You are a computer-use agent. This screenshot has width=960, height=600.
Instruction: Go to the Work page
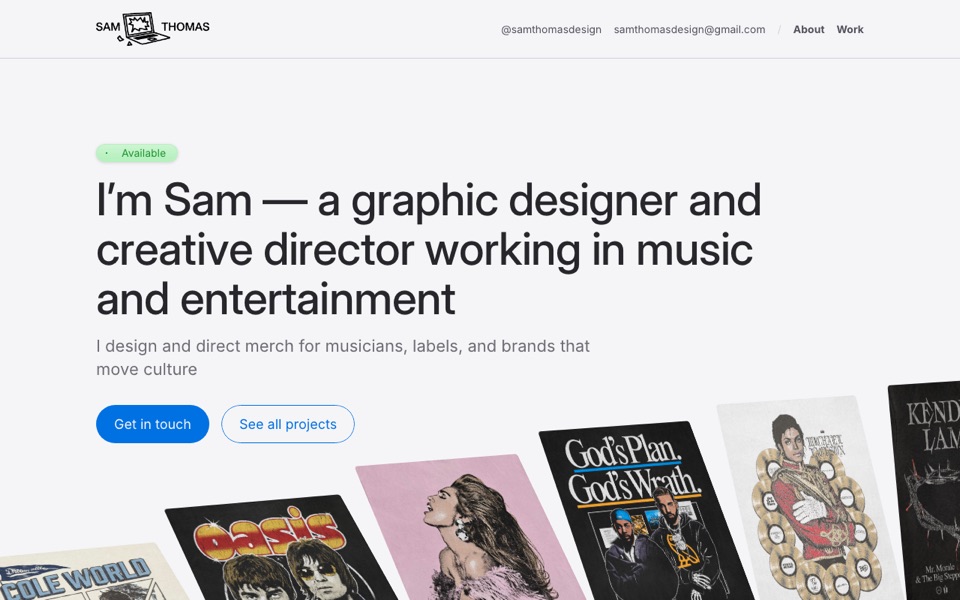click(x=850, y=29)
